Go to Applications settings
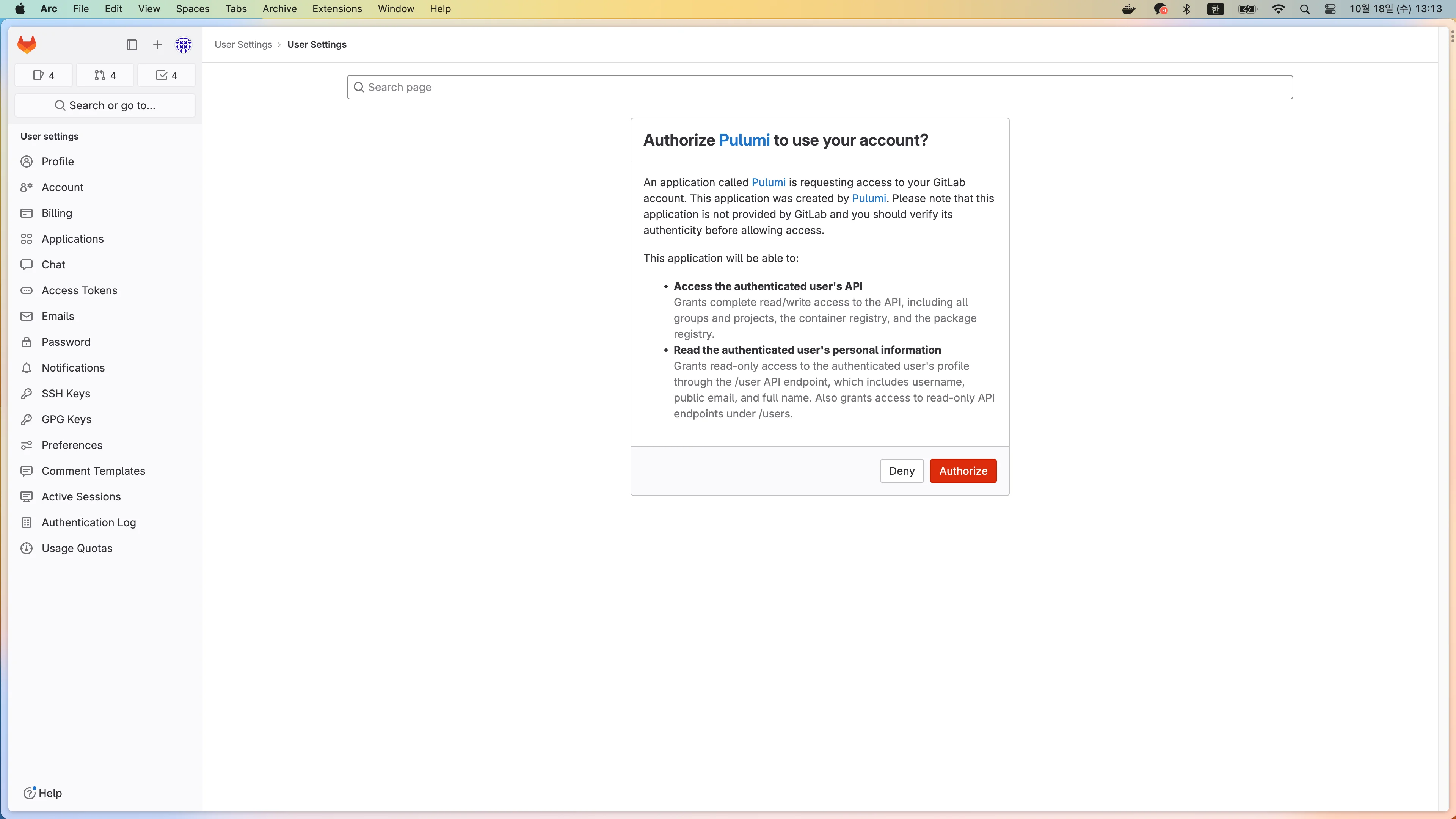This screenshot has width=1456, height=819. click(x=72, y=239)
